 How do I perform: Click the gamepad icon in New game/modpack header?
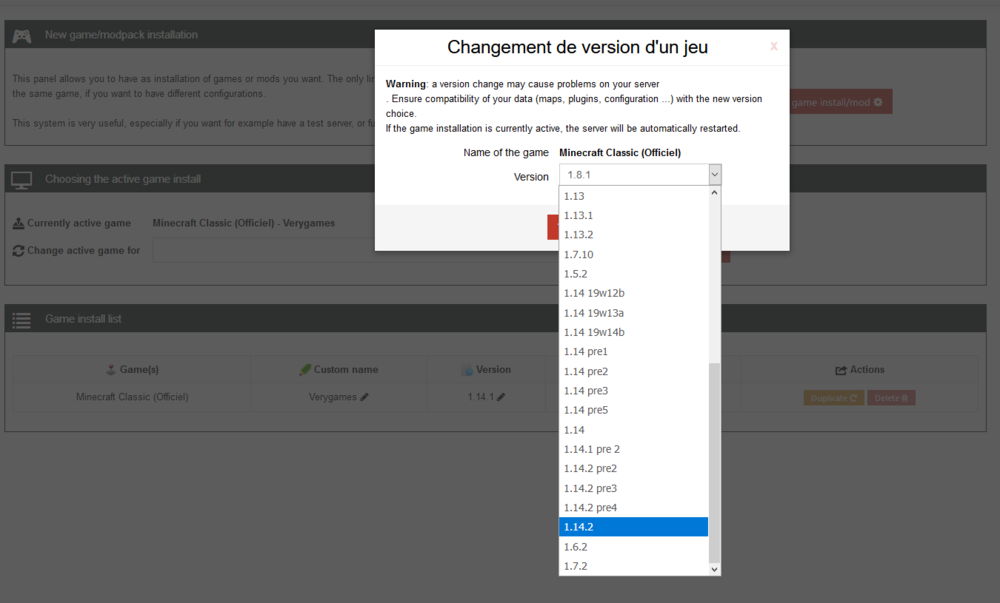[22, 35]
